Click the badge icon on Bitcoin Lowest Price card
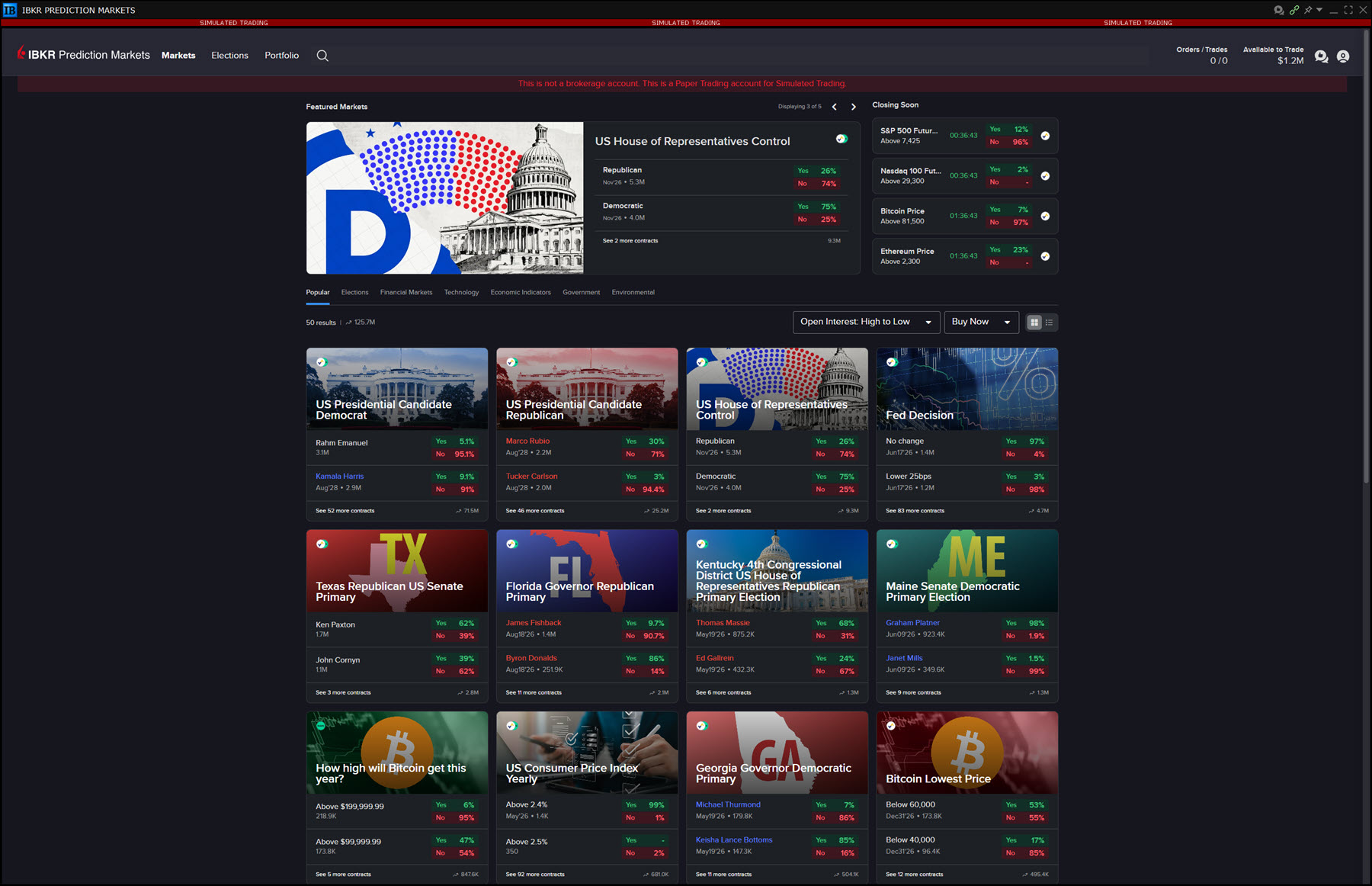This screenshot has width=1372, height=886. coord(892,726)
